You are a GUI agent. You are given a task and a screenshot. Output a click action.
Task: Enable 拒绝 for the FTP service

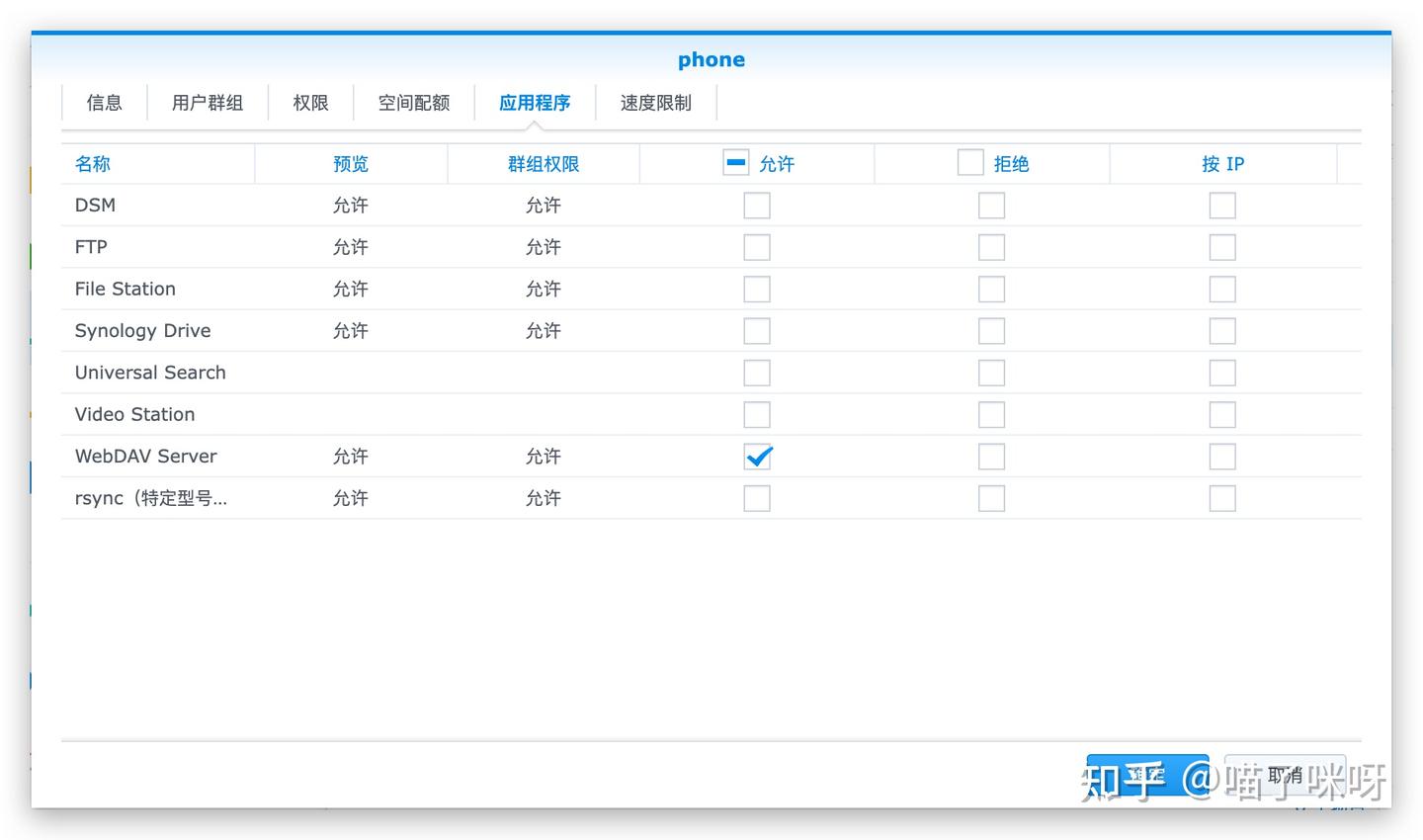(990, 246)
